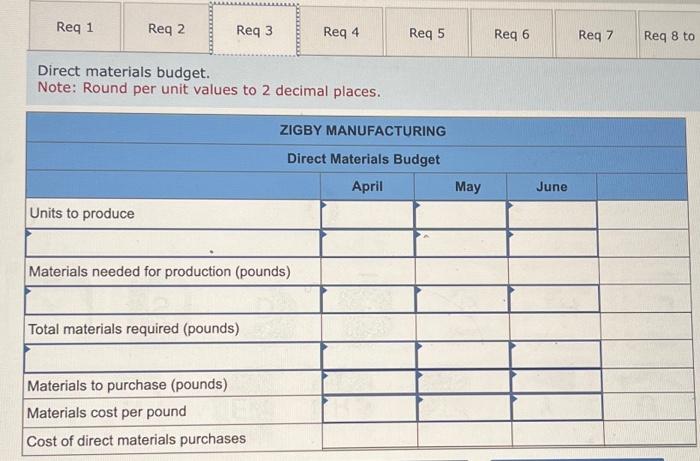Click Materials needed for production (pounds) label
The width and height of the screenshot is (700, 461).
click(160, 271)
